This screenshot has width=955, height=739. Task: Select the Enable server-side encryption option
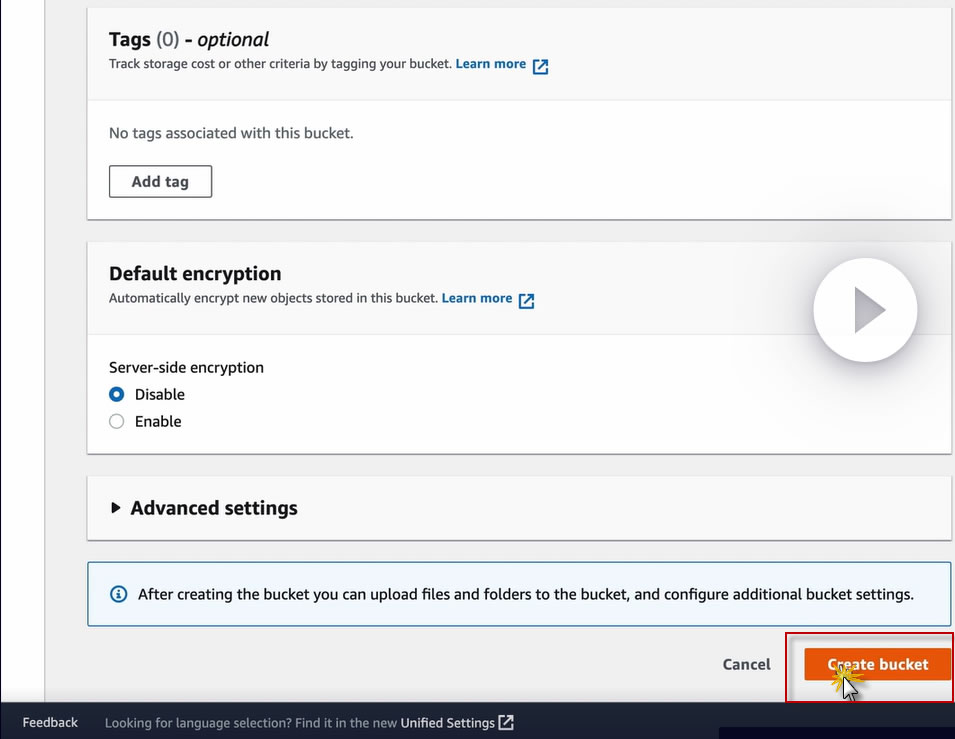(117, 422)
